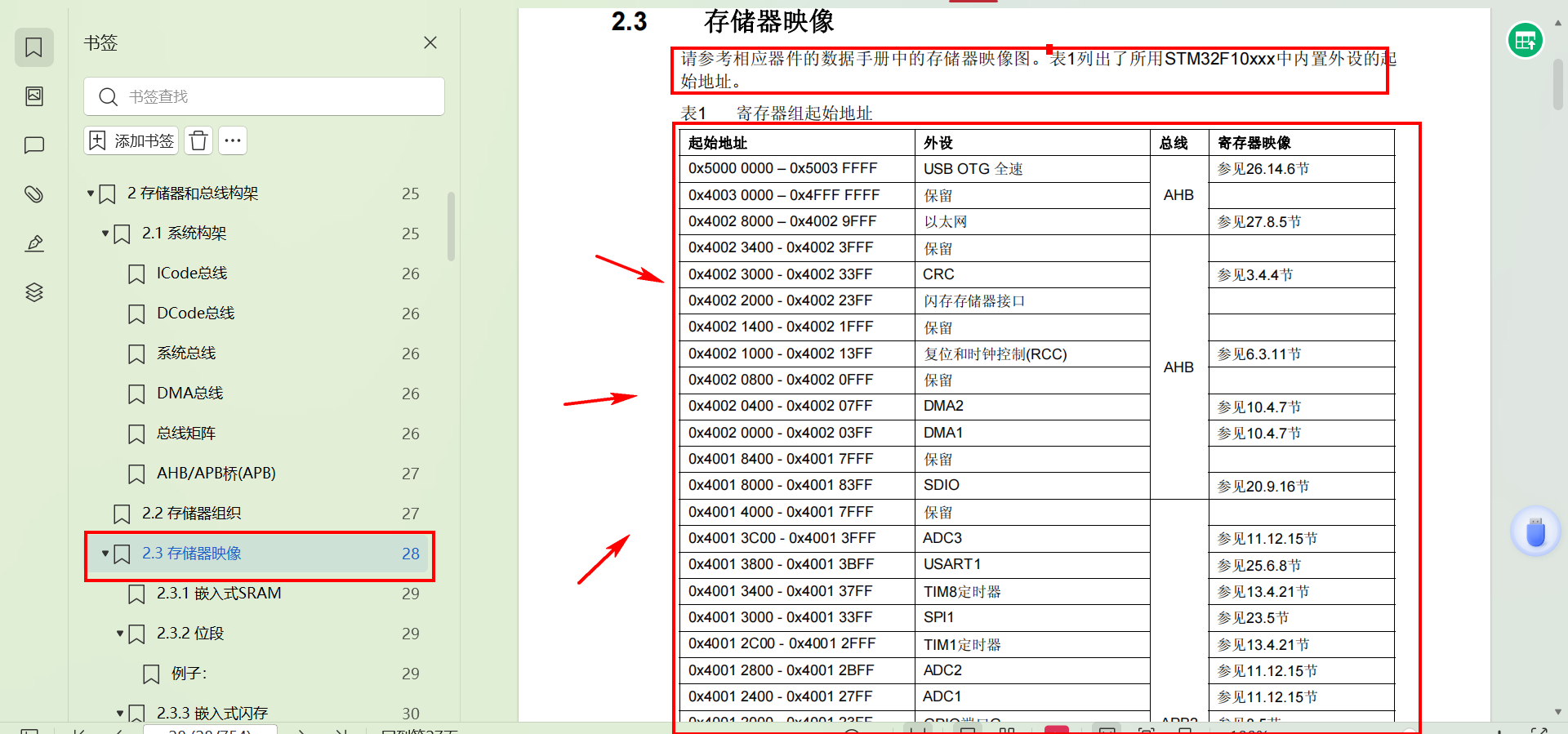
Task: Click the blue floating assistant icon
Action: (x=1535, y=532)
